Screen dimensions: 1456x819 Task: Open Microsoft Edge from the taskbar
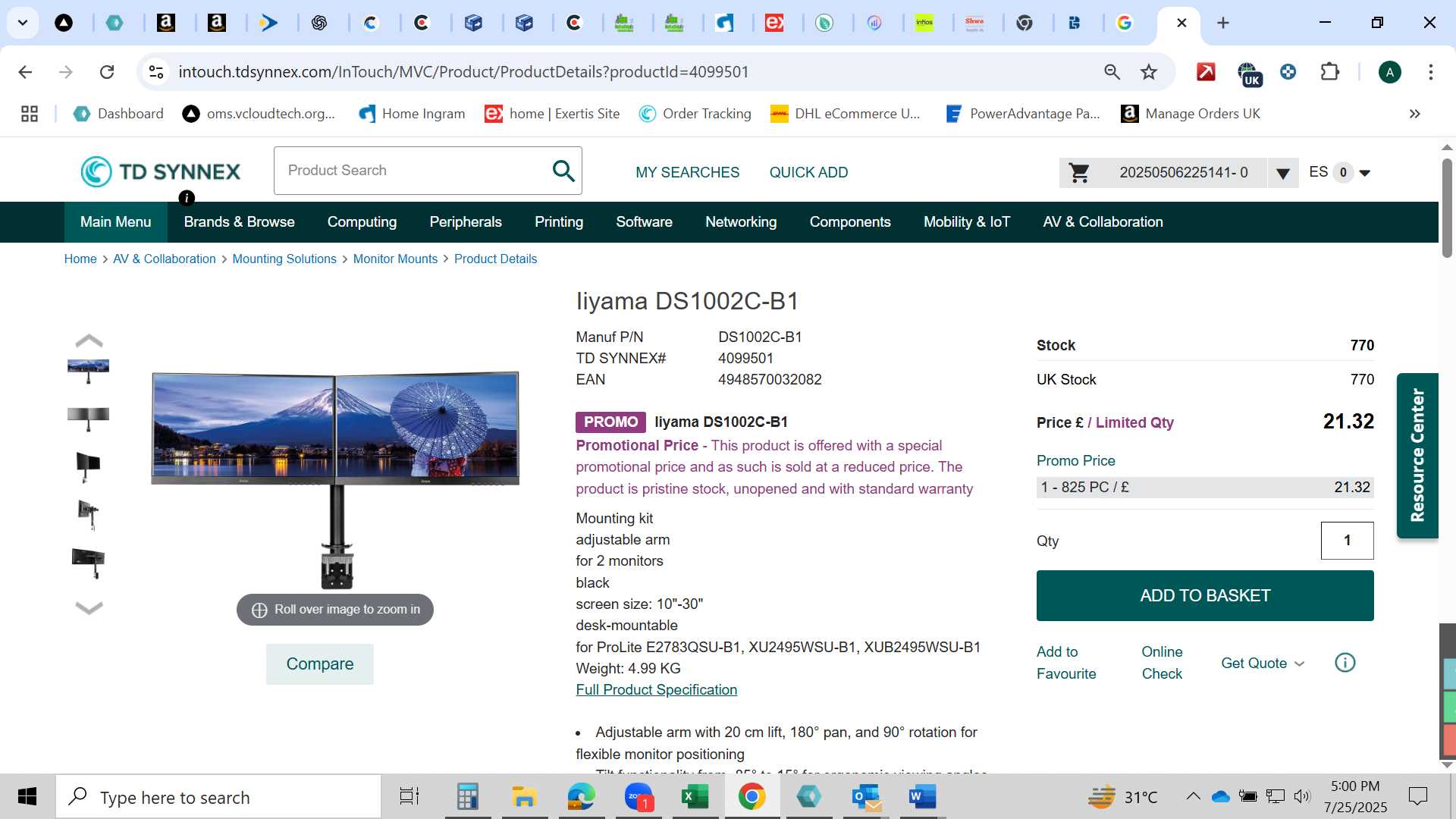click(582, 797)
